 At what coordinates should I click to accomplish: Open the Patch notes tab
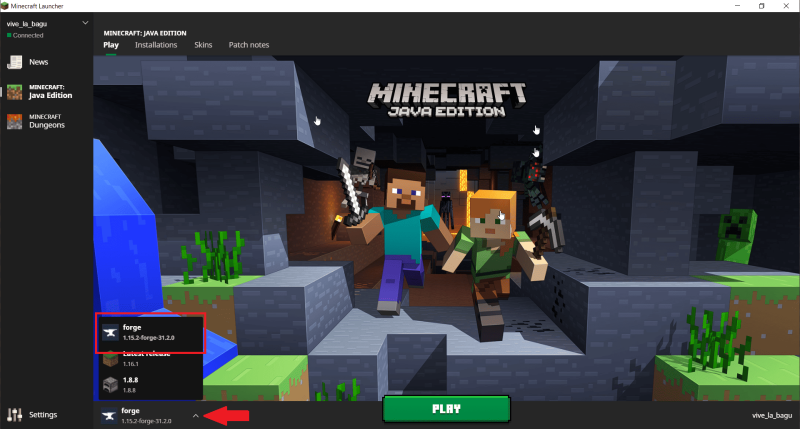(248, 45)
